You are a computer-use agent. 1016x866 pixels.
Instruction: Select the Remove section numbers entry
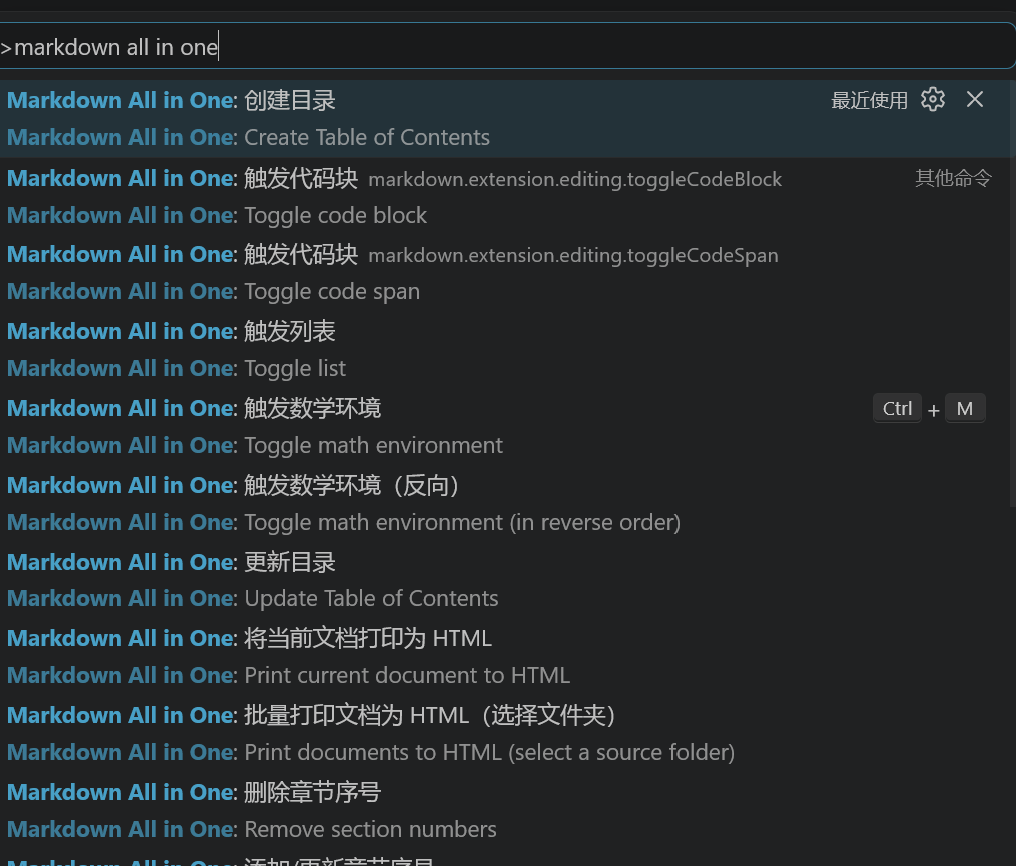[x=251, y=830]
